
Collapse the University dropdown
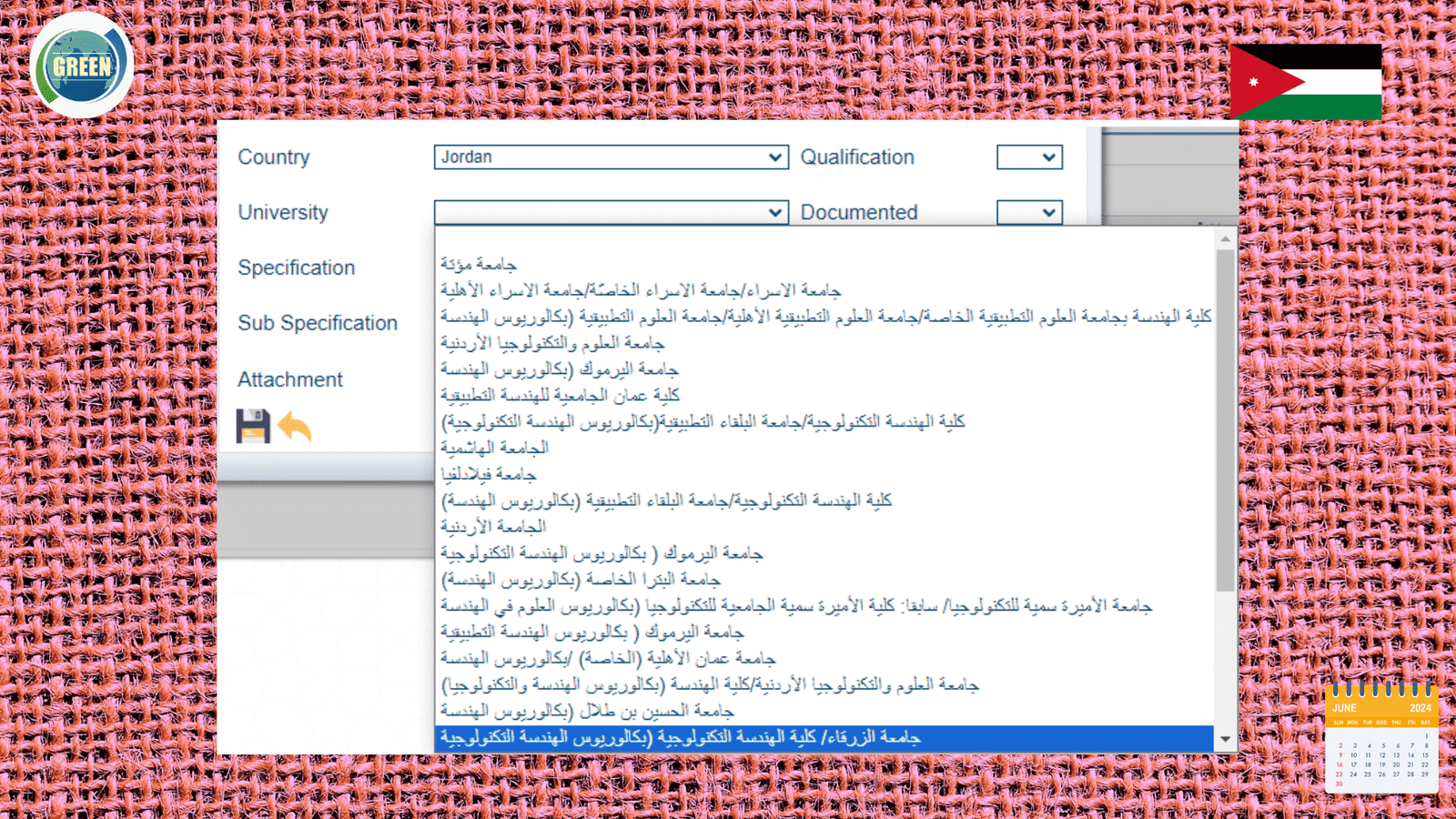[611, 212]
